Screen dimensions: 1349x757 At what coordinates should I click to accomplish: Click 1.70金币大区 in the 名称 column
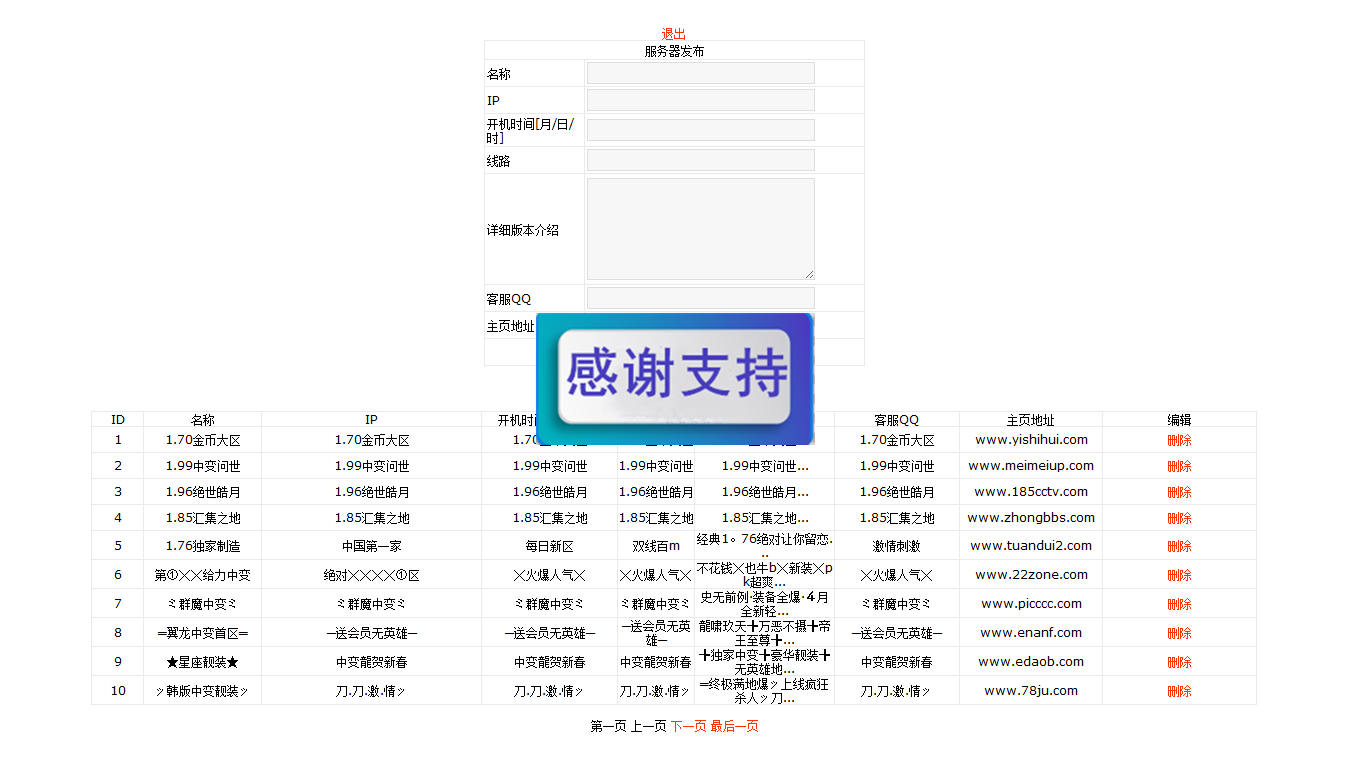(x=203, y=440)
